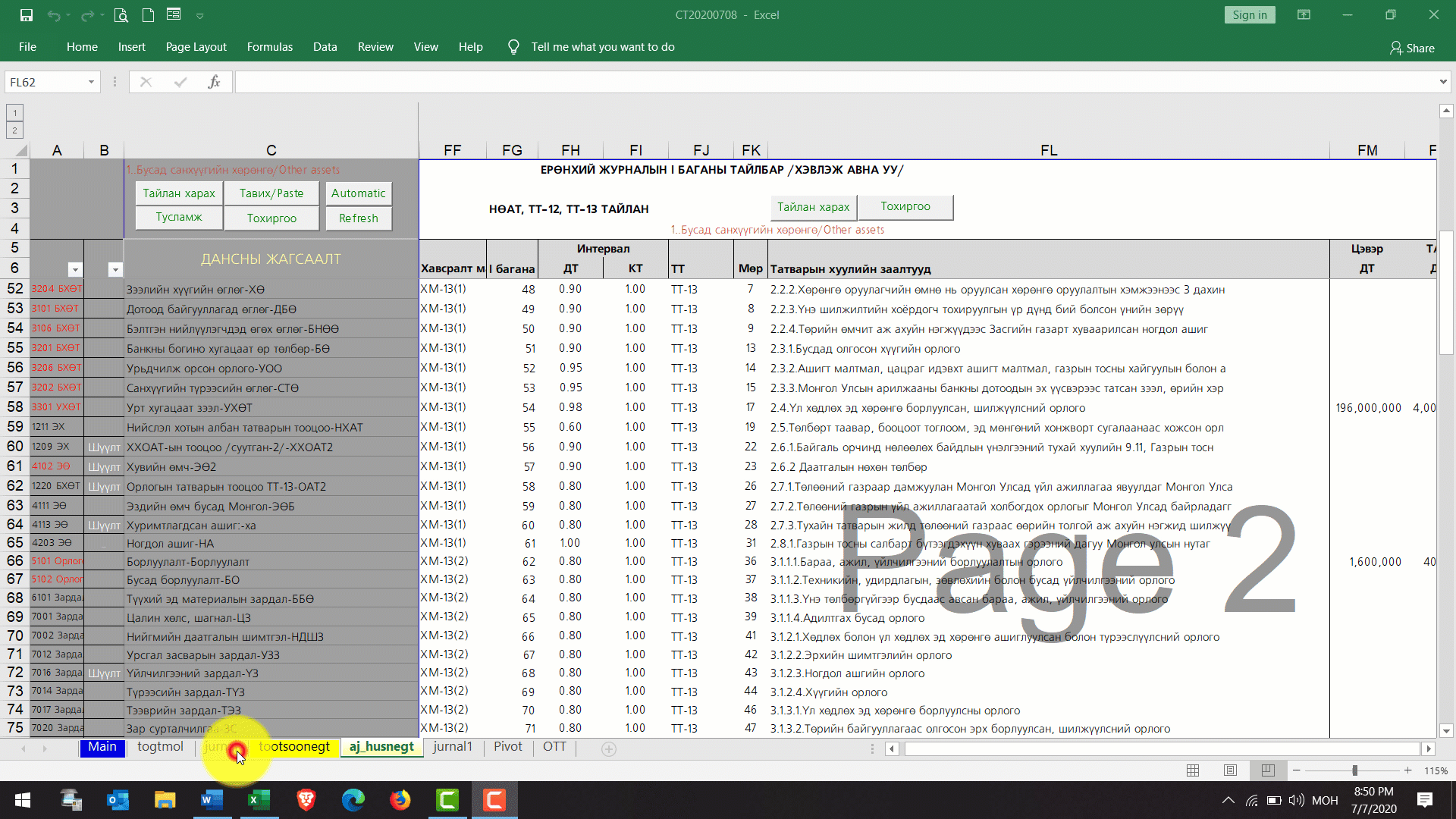Open Ribbon Display Options icon
Screen dimensions: 1456x819
(x=1304, y=15)
